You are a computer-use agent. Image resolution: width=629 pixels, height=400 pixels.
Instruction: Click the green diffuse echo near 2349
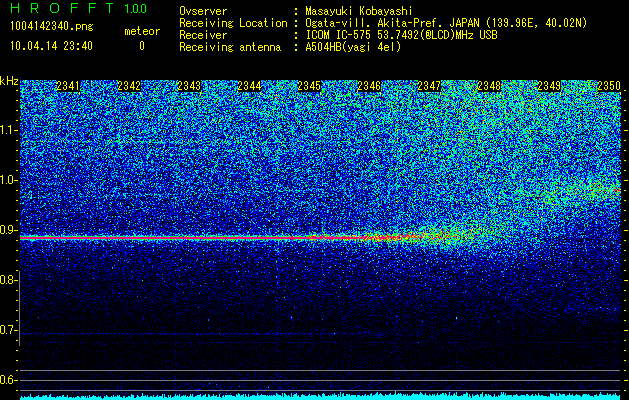578,193
